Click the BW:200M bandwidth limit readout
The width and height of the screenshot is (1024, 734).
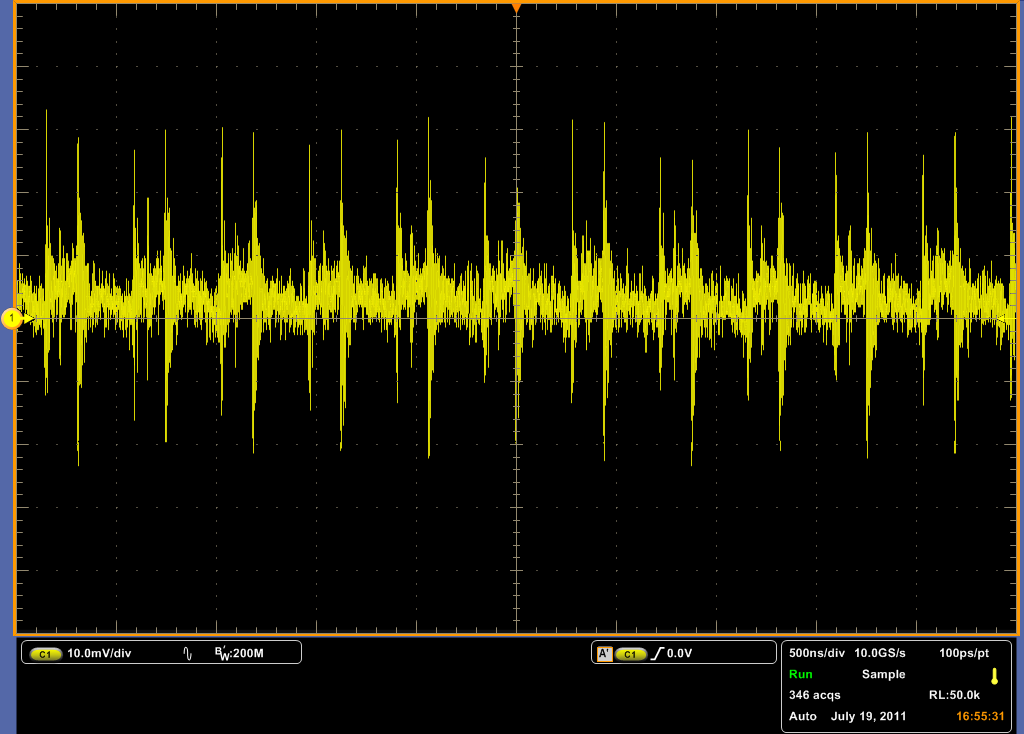click(x=239, y=654)
